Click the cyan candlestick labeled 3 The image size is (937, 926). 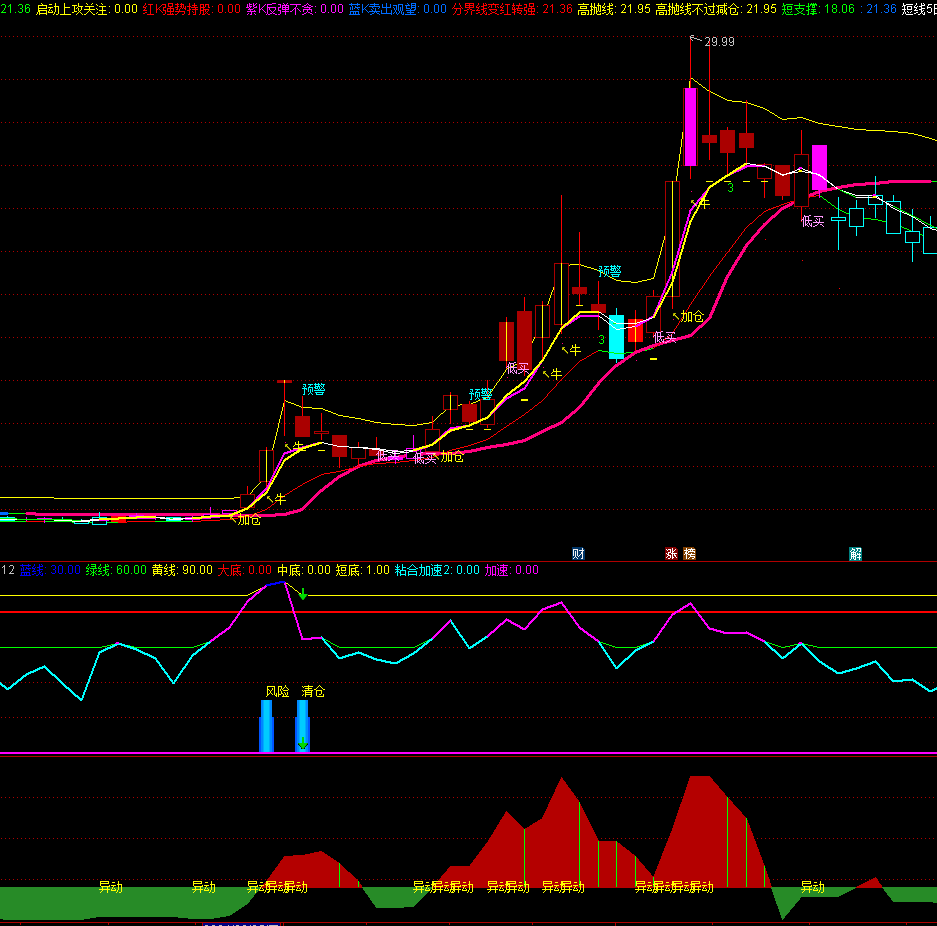point(616,337)
